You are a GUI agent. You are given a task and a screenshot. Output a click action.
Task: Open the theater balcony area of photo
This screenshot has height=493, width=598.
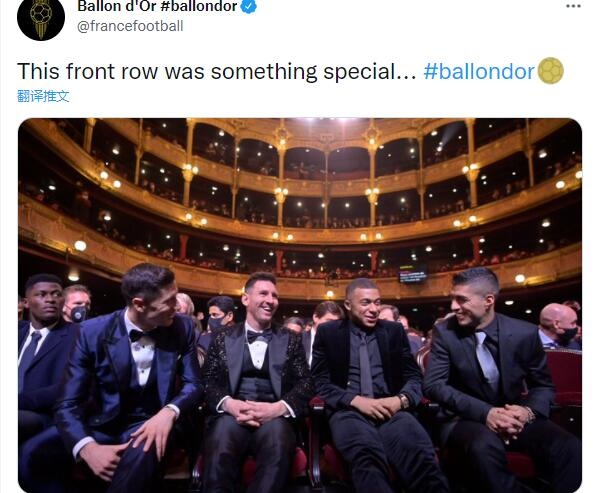(300, 194)
